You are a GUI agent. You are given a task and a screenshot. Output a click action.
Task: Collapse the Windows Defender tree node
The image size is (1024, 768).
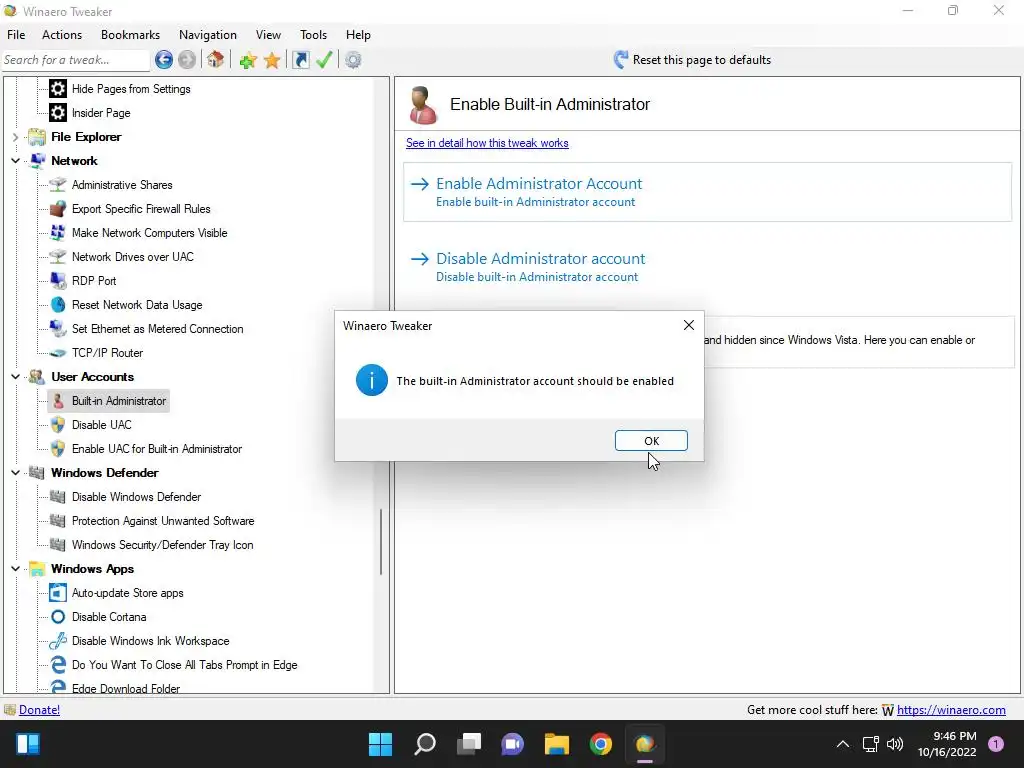[x=16, y=473]
